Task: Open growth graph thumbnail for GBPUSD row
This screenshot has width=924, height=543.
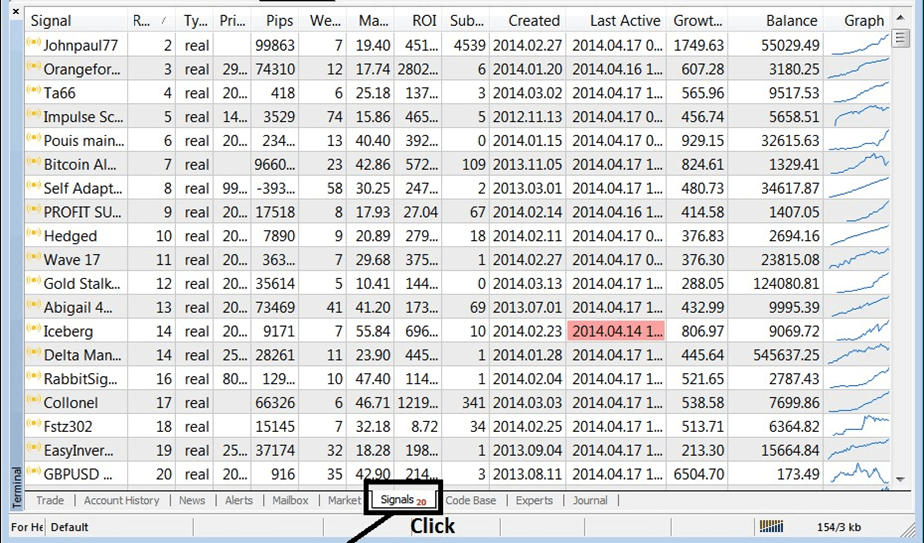Action: pyautogui.click(x=859, y=474)
